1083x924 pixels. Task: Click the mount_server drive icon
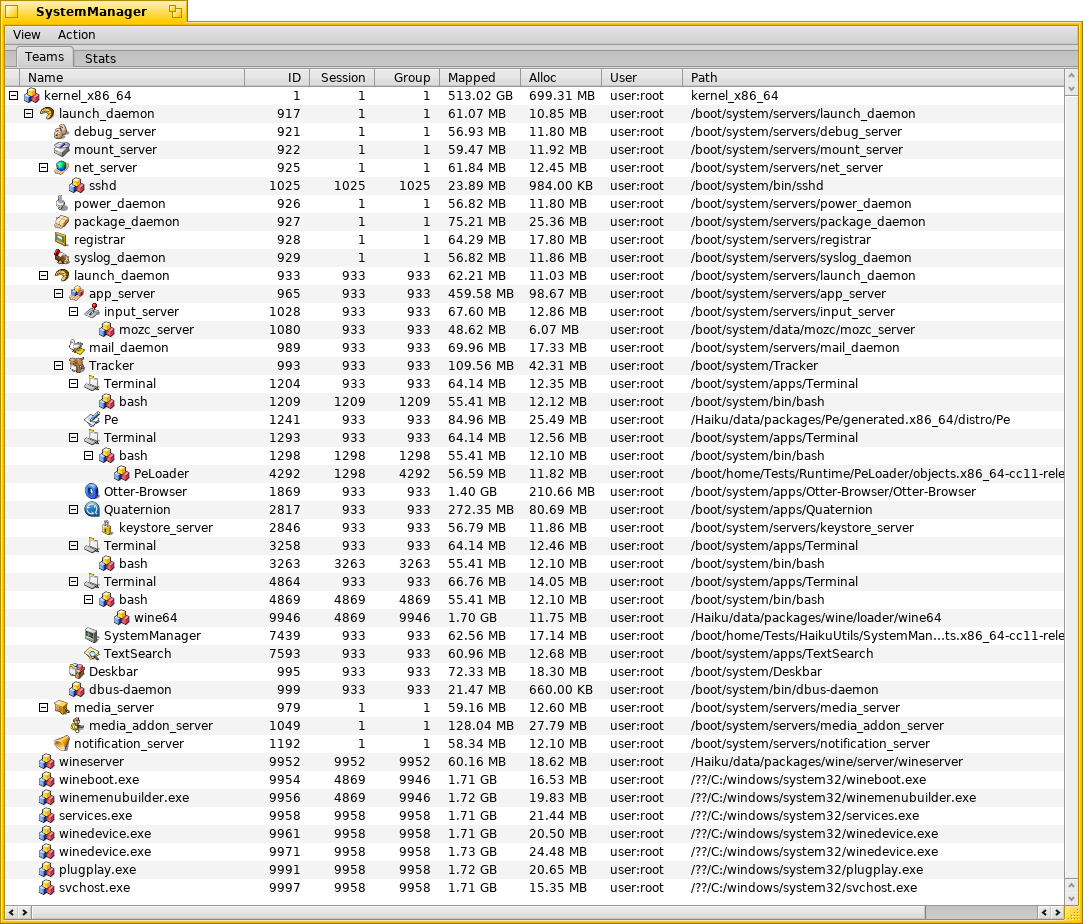pyautogui.click(x=61, y=150)
